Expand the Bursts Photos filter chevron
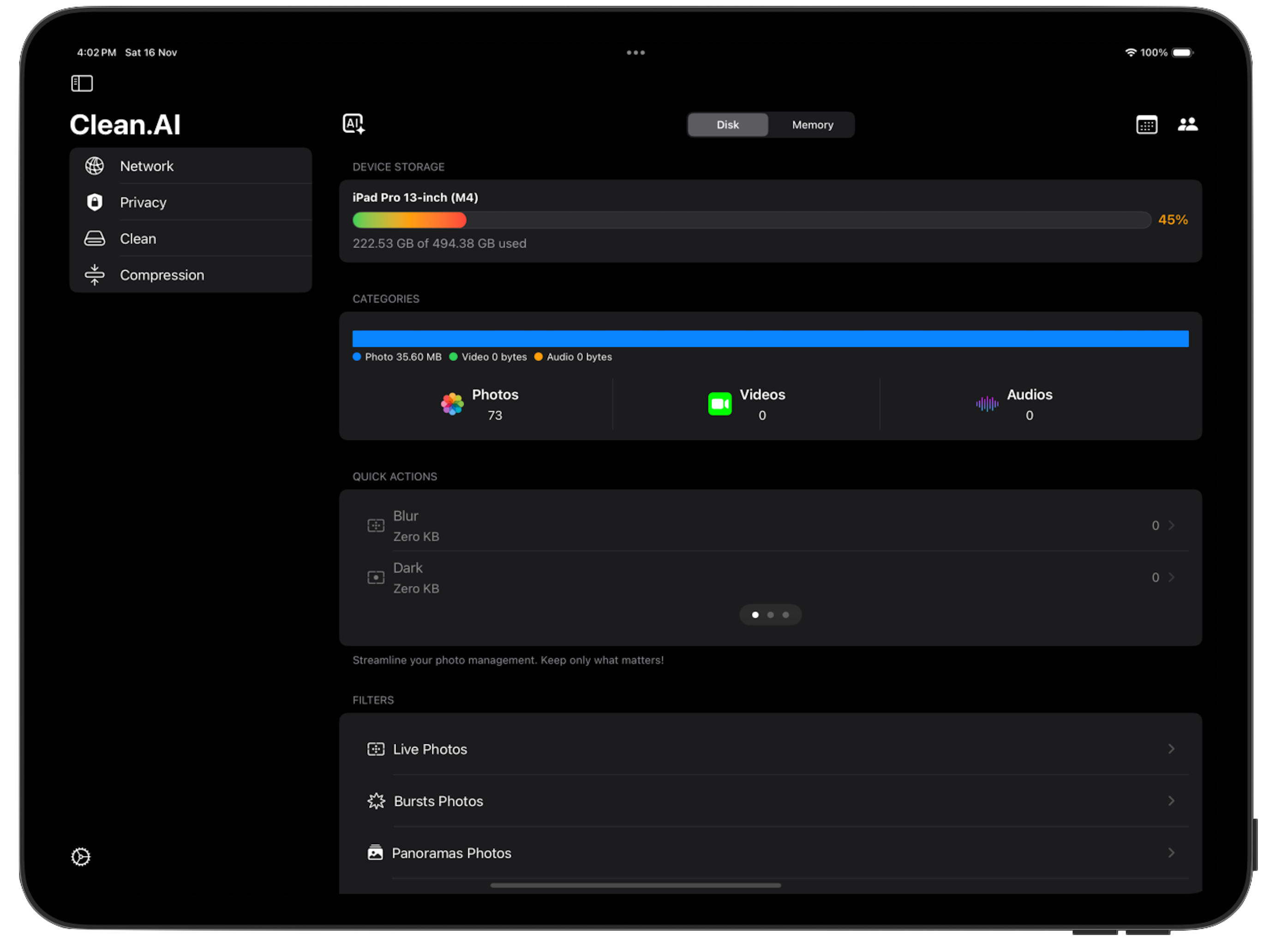Viewport: 1270px width, 952px height. pos(1171,801)
